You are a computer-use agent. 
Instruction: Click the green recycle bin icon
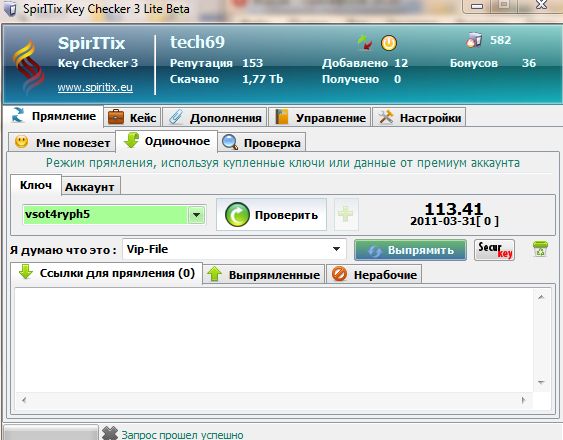point(540,249)
